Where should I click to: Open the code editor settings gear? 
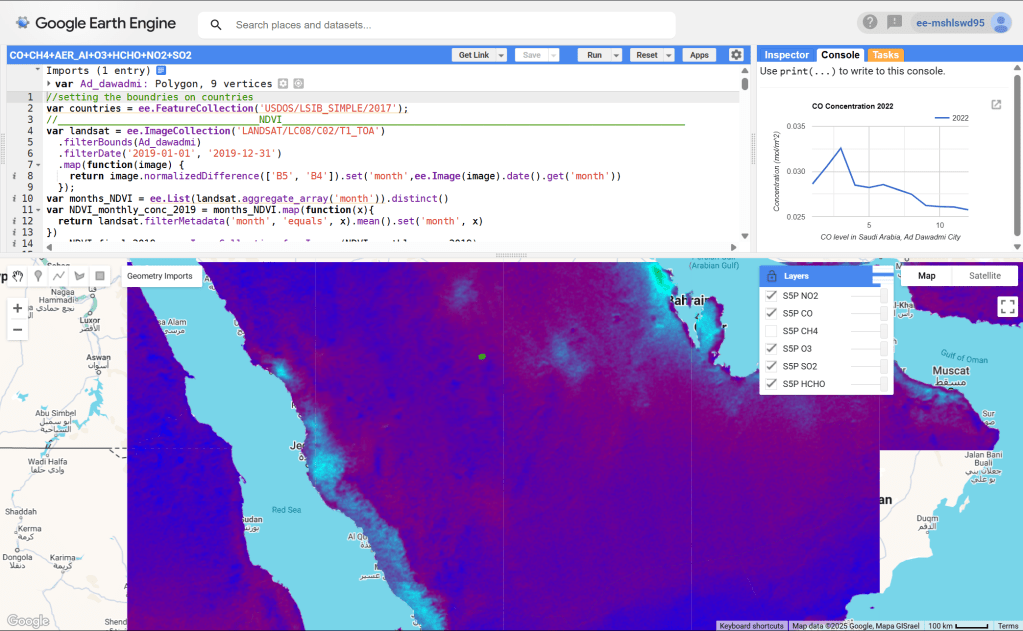(736, 55)
